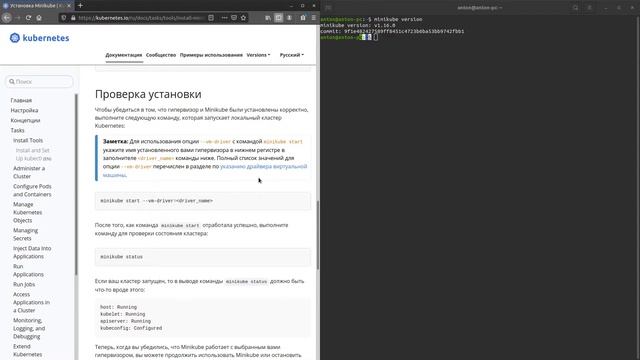Click the page vertical scrollbar

pyautogui.click(x=318, y=235)
